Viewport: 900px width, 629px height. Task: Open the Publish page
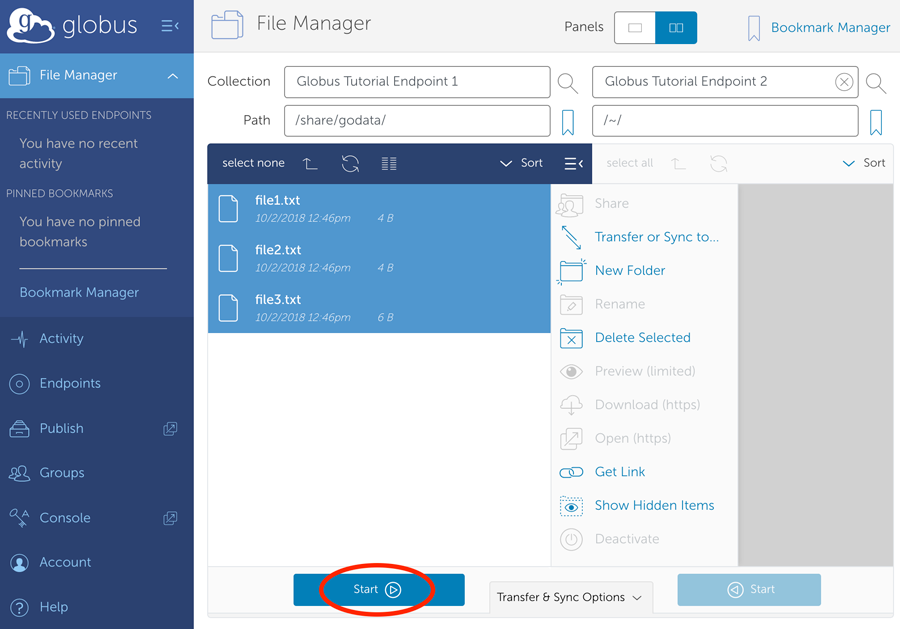click(x=61, y=428)
